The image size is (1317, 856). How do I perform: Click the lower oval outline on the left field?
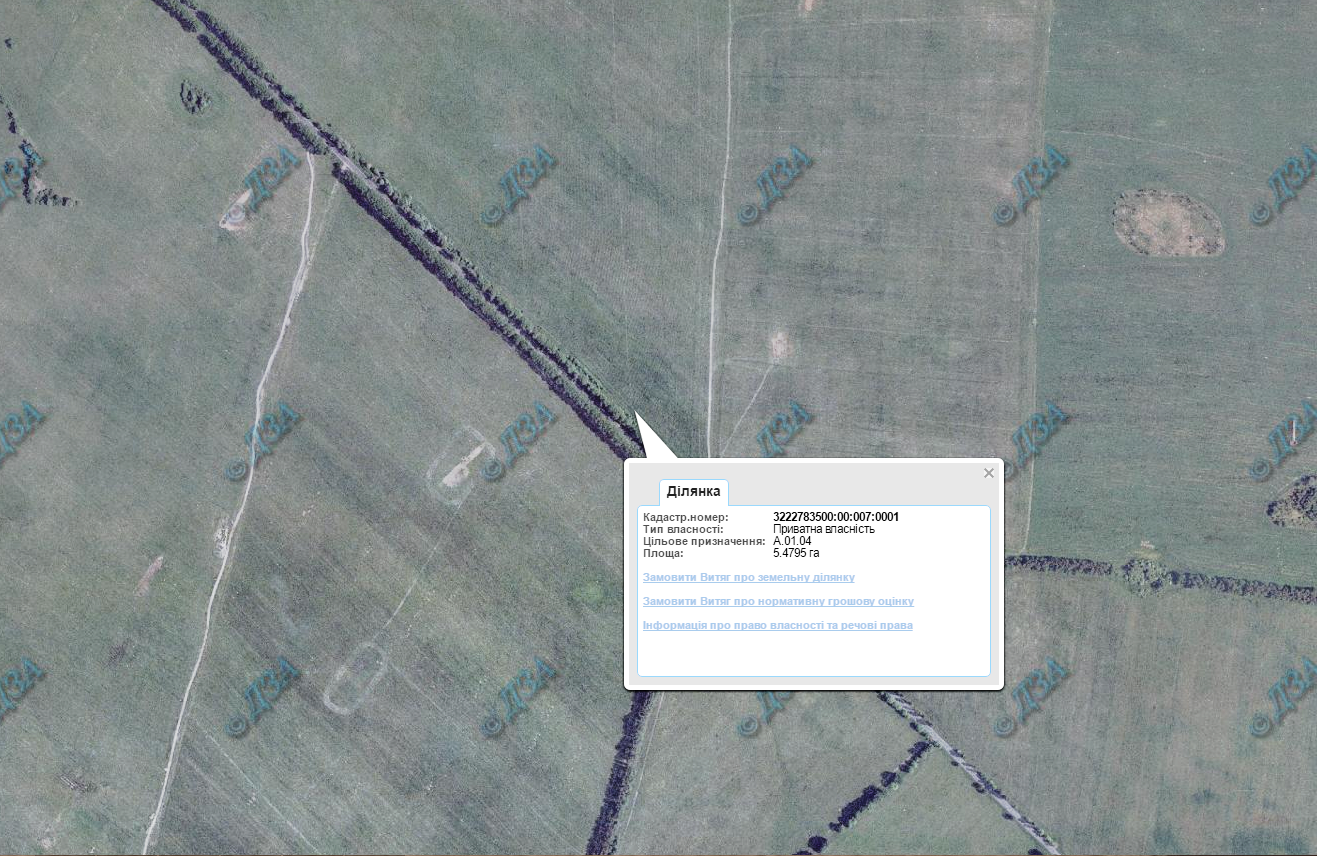(355, 679)
